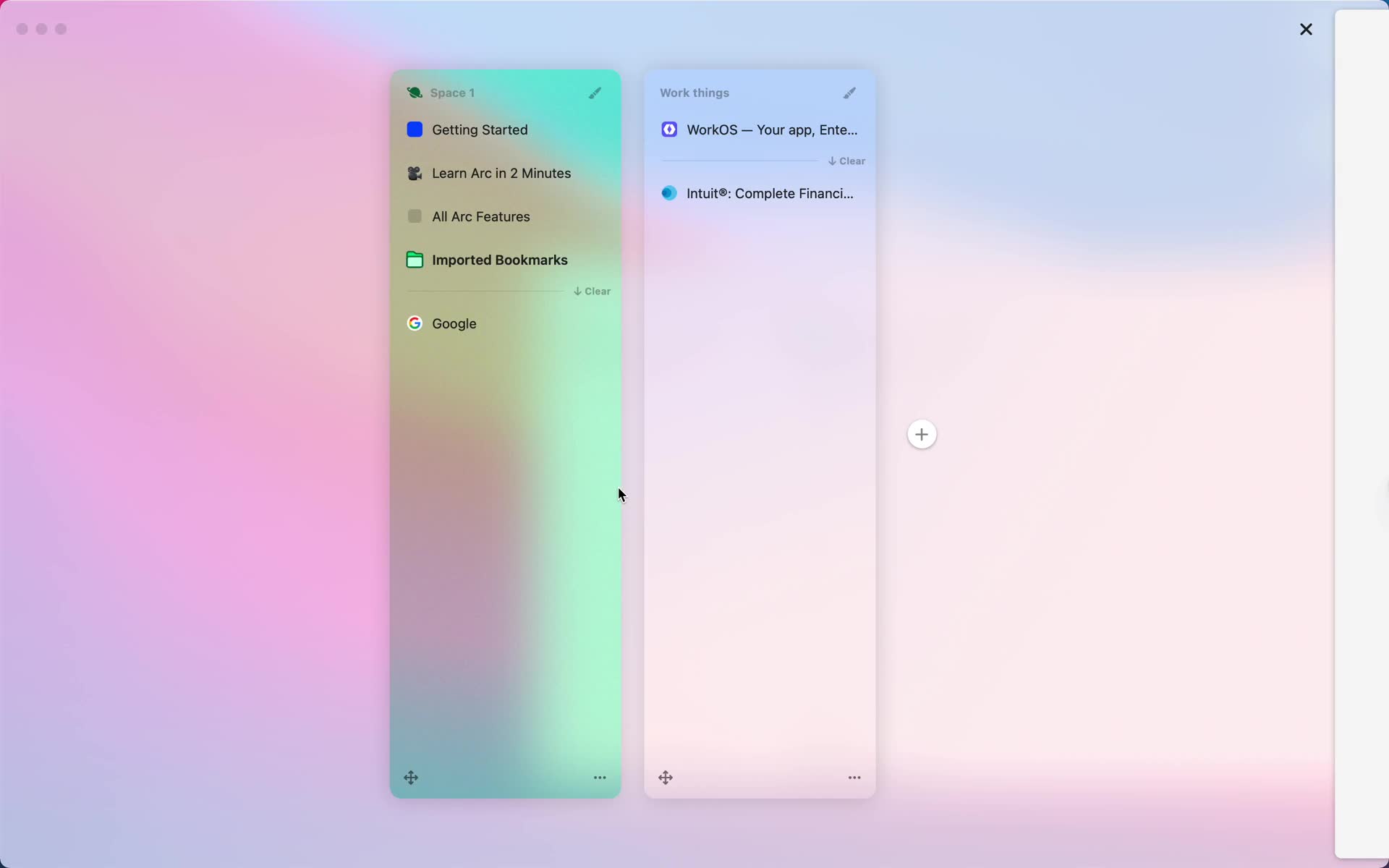The height and width of the screenshot is (868, 1389).
Task: Click the three-dot menu on Work things
Action: point(854,777)
